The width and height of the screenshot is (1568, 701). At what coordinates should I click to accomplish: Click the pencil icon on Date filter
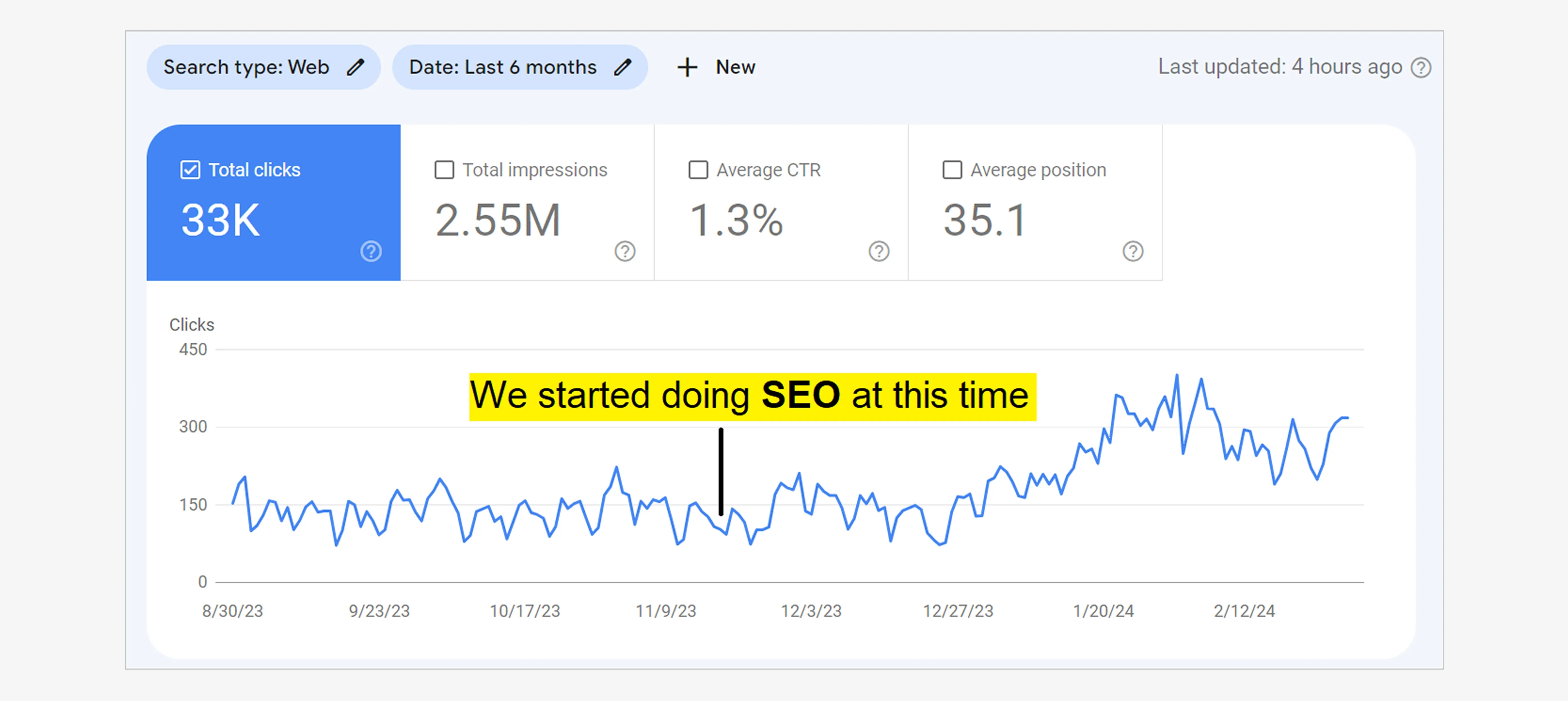click(622, 67)
